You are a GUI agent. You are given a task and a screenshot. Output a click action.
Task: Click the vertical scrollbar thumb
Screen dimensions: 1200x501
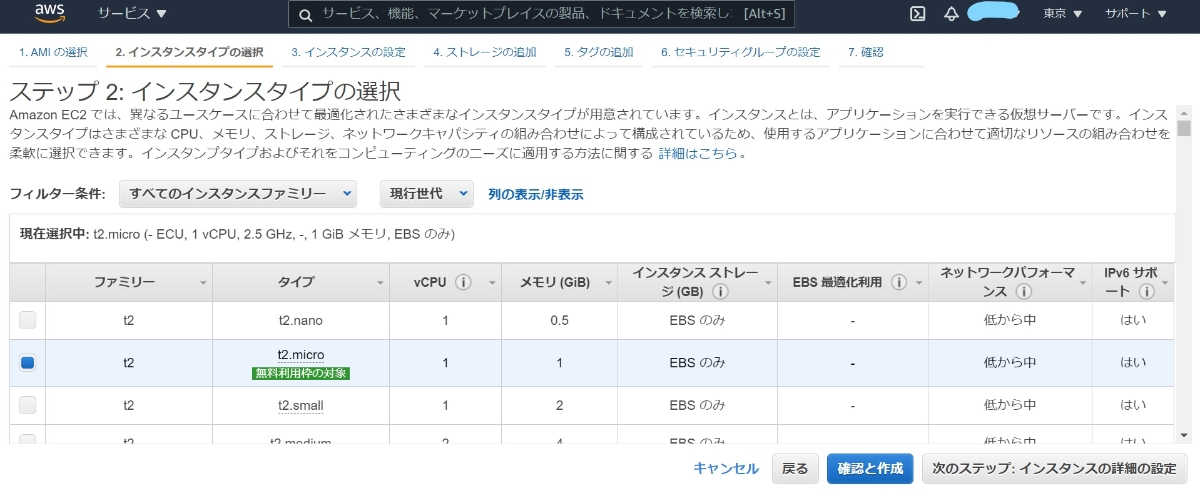(1184, 128)
